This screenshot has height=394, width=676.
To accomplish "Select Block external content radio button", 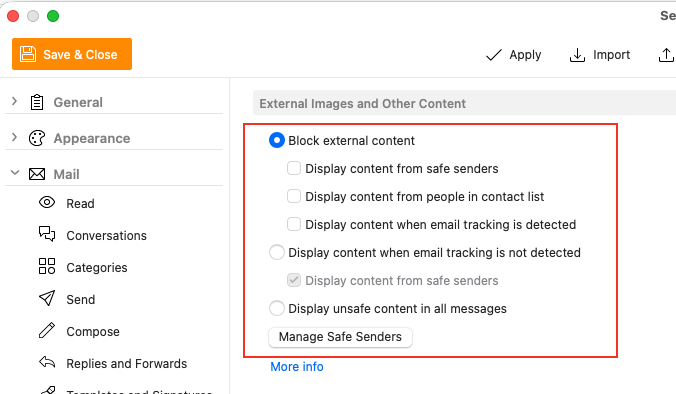I will pos(277,140).
